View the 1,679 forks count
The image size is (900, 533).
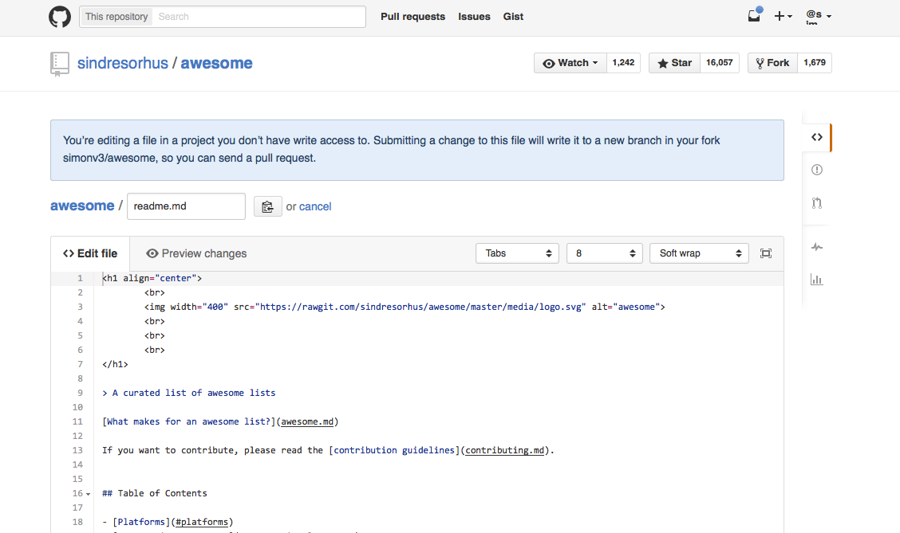pyautogui.click(x=814, y=63)
